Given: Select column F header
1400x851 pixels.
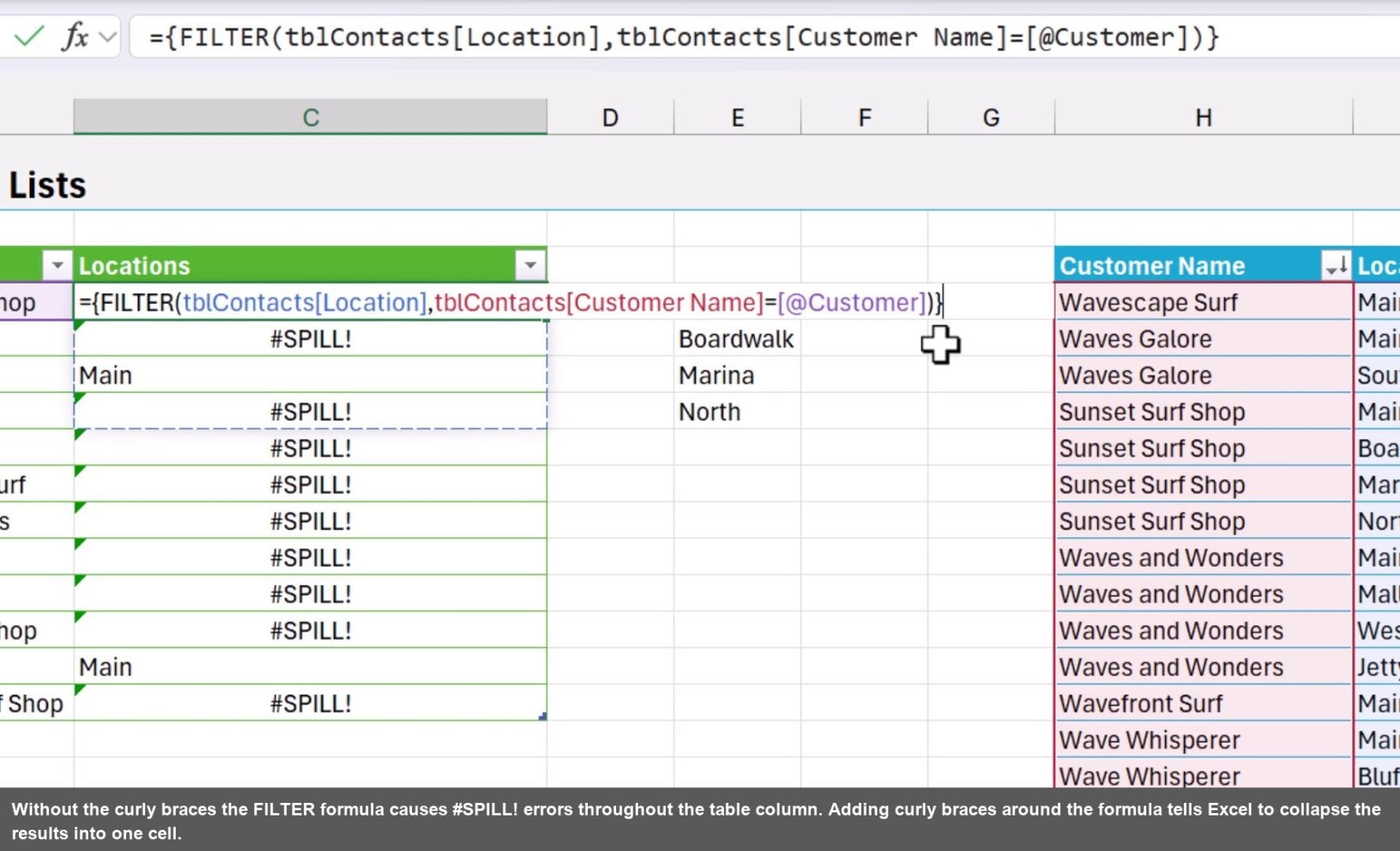Looking at the screenshot, I should pyautogui.click(x=864, y=117).
